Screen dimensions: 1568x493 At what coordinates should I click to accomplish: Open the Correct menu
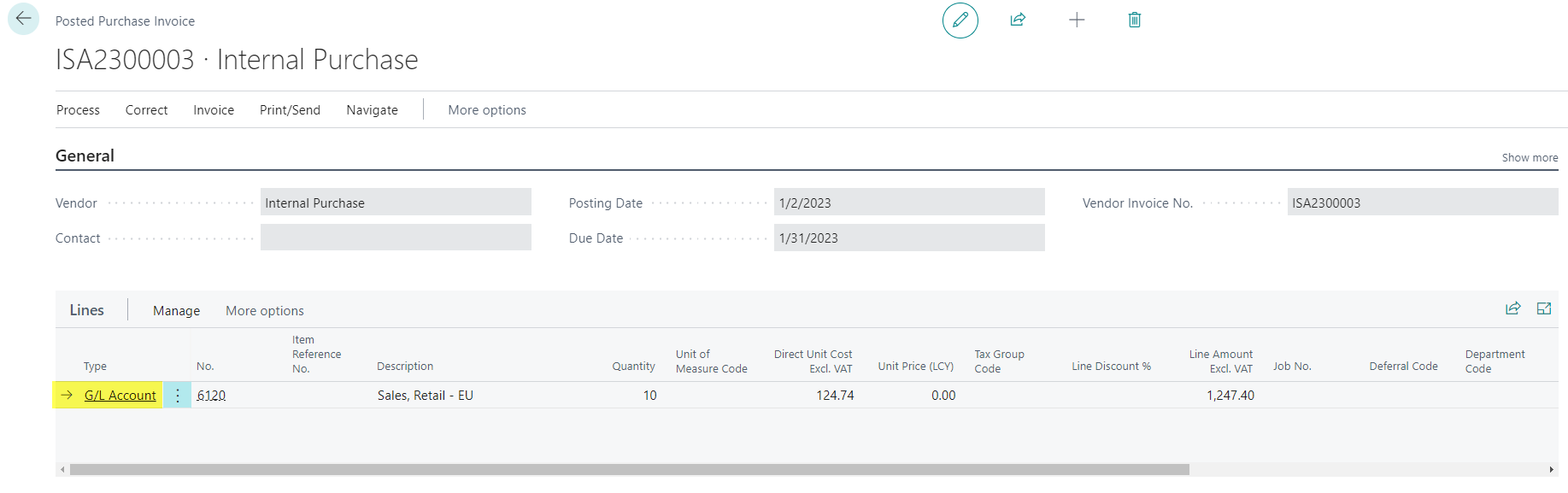[146, 110]
